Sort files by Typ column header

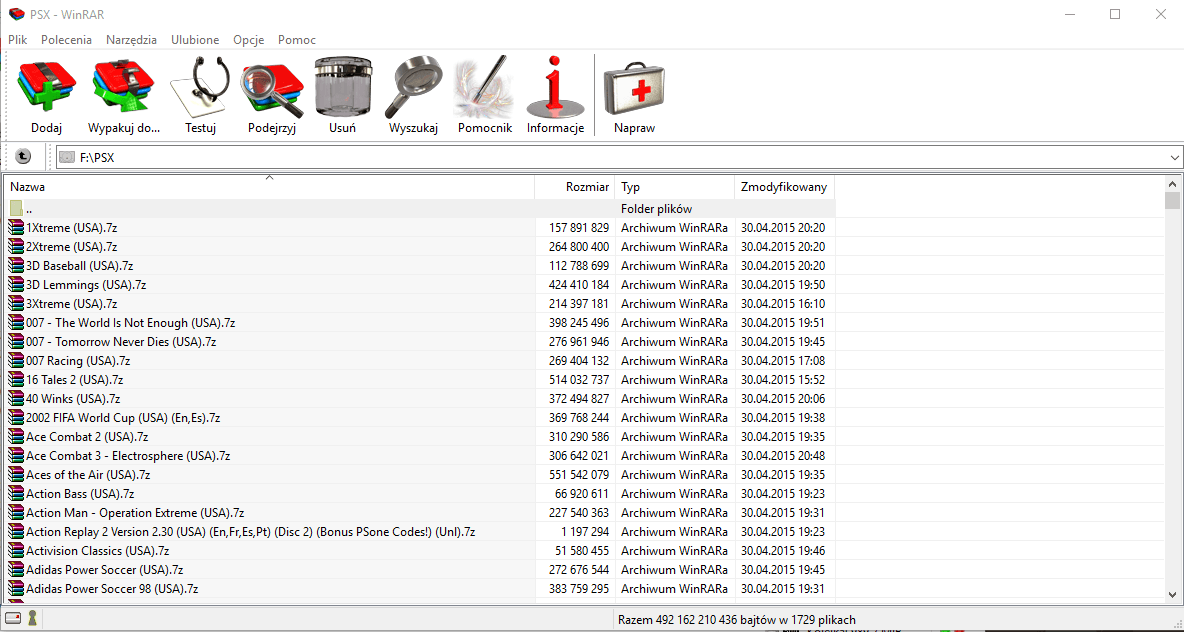(x=675, y=187)
